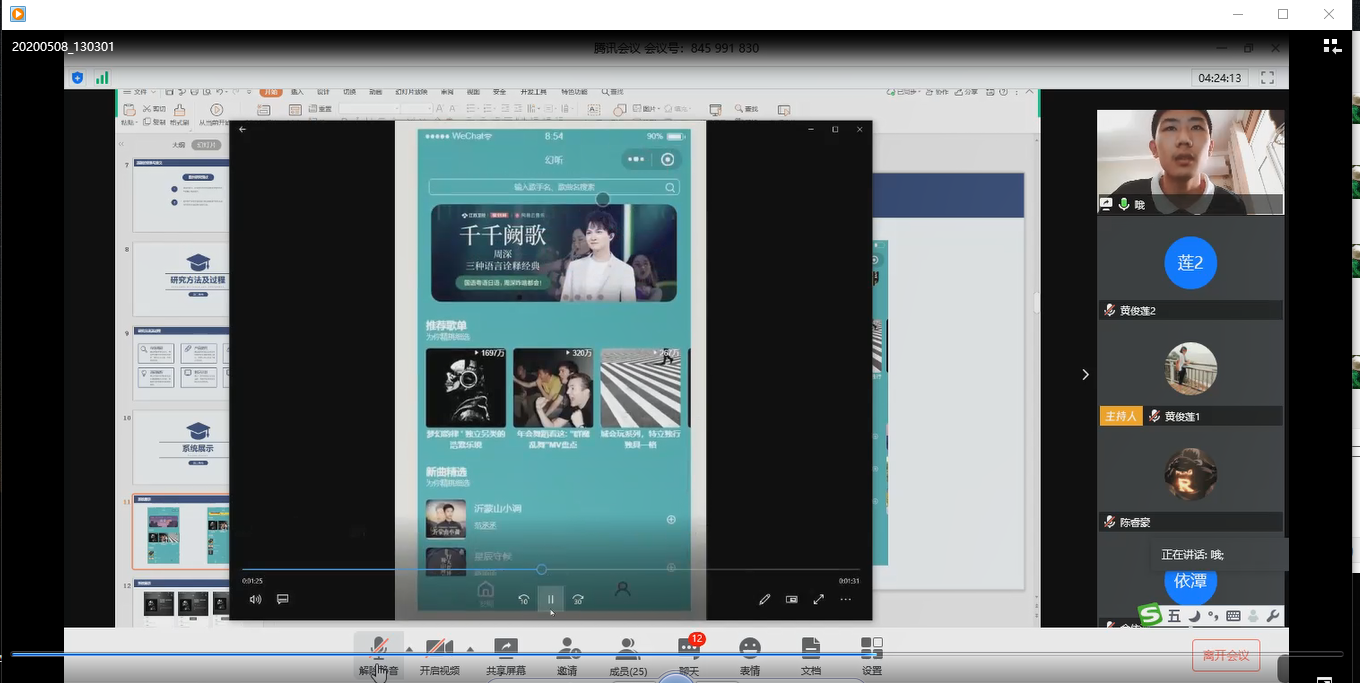
Task: Mute the inner video volume speaker
Action: tap(255, 599)
